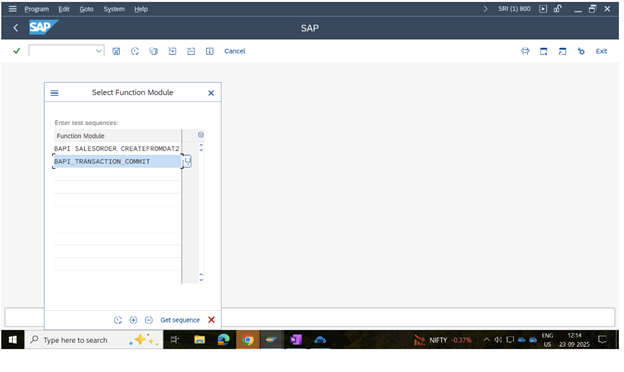Image resolution: width=624 pixels, height=372 pixels.
Task: Open the notification center icon
Action: [603, 340]
